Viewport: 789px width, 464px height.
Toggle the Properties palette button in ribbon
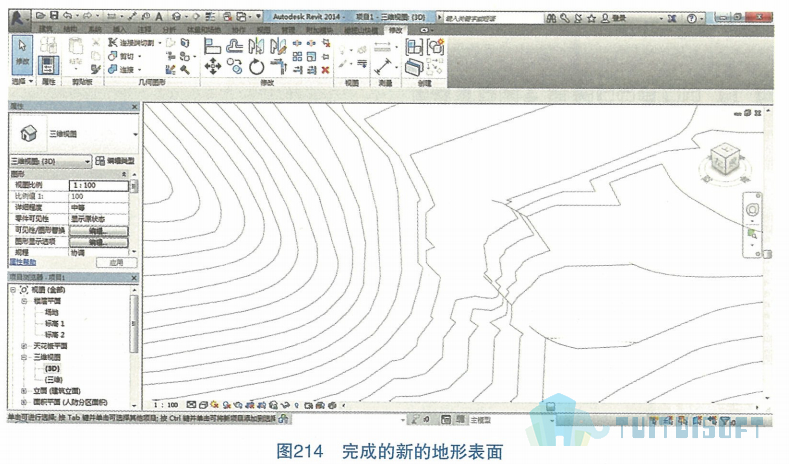49,66
